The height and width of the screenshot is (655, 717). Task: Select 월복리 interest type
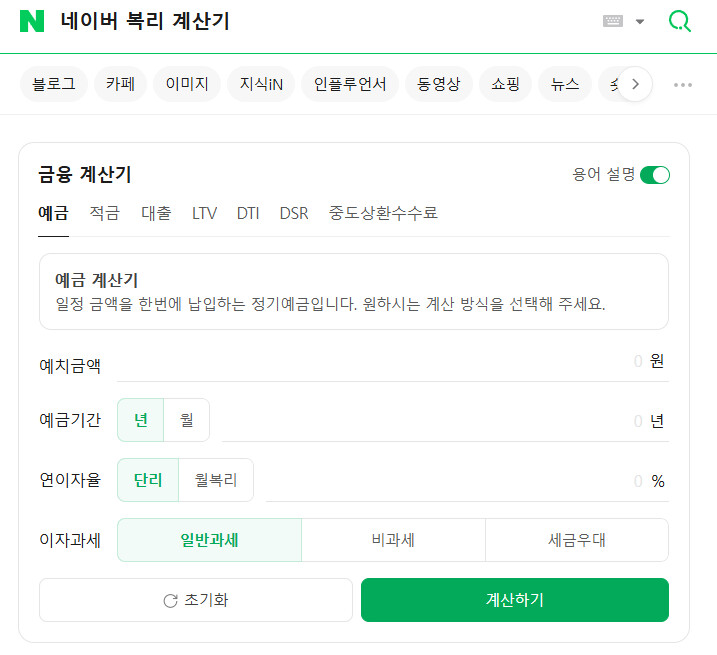pyautogui.click(x=215, y=480)
